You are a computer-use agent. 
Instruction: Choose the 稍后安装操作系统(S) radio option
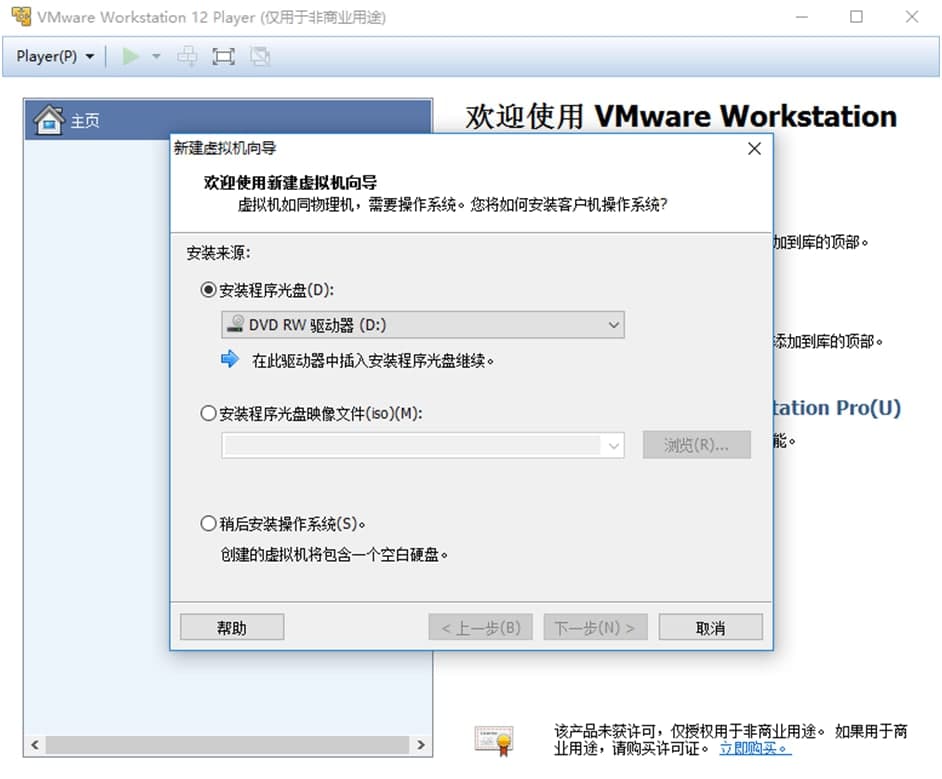pyautogui.click(x=208, y=523)
